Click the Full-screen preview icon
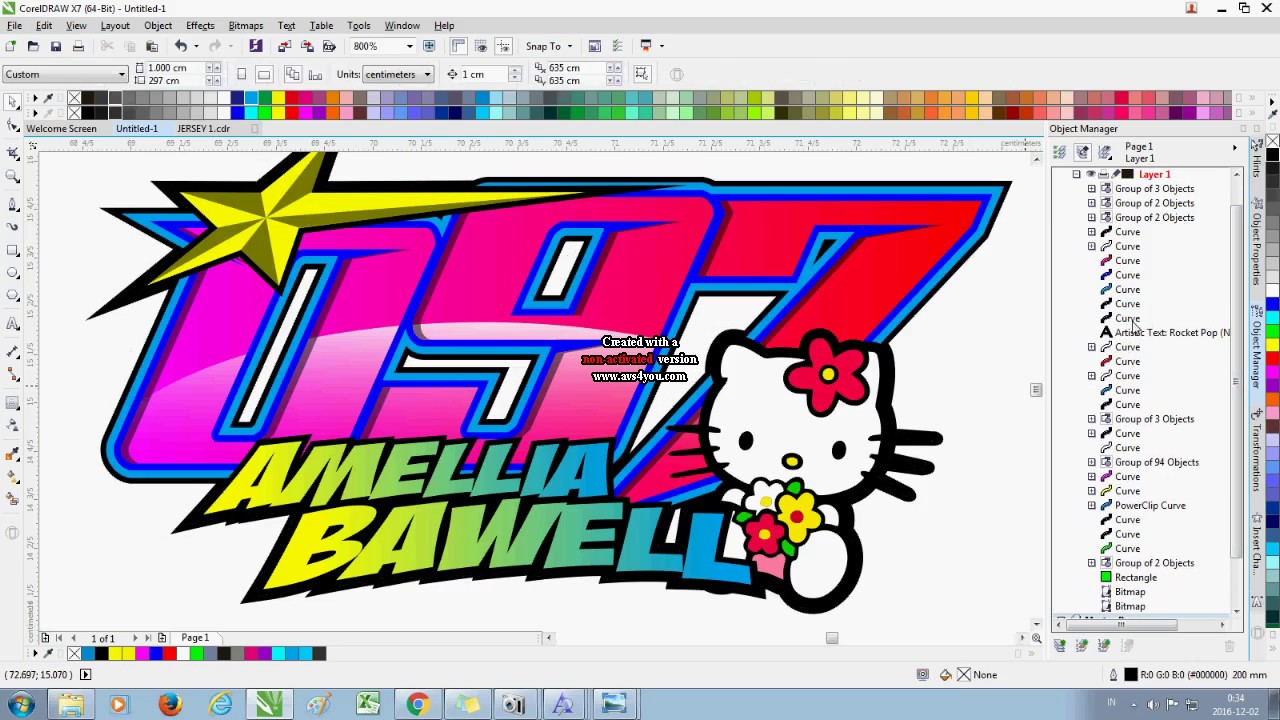 (x=429, y=46)
